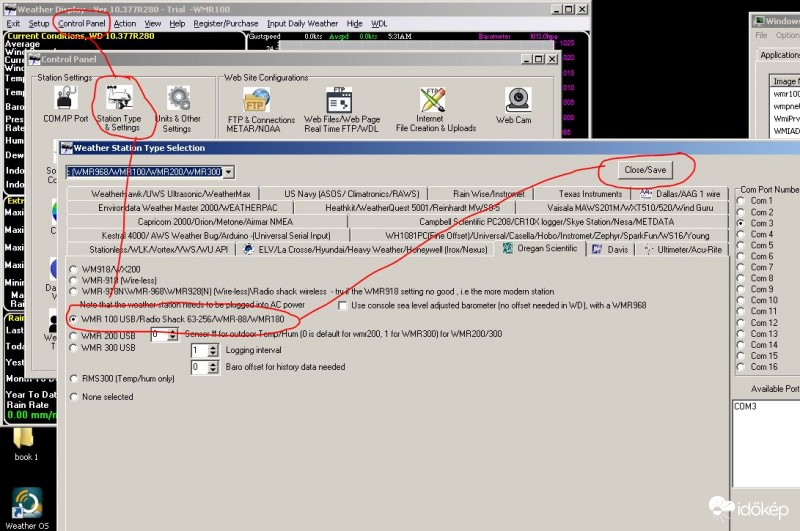This screenshot has height=531, width=800.
Task: Click the Close/Save button
Action: (645, 170)
